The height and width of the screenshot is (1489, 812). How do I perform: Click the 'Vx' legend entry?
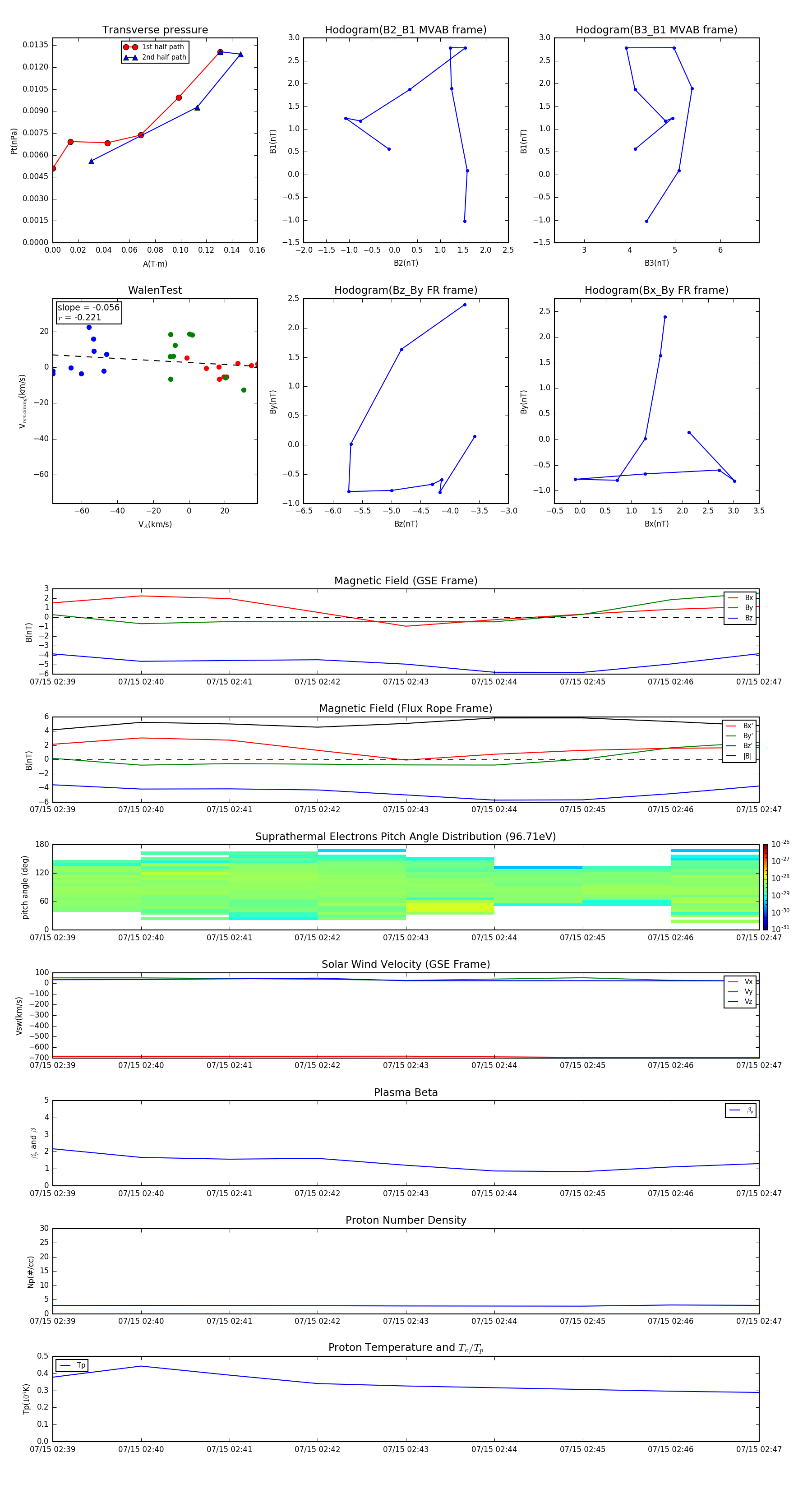pyautogui.click(x=740, y=982)
